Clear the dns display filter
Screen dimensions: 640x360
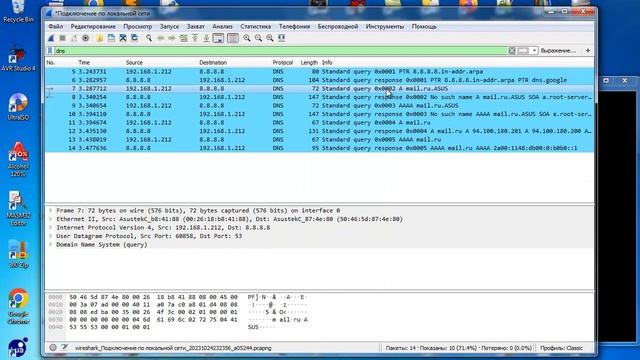pos(512,51)
